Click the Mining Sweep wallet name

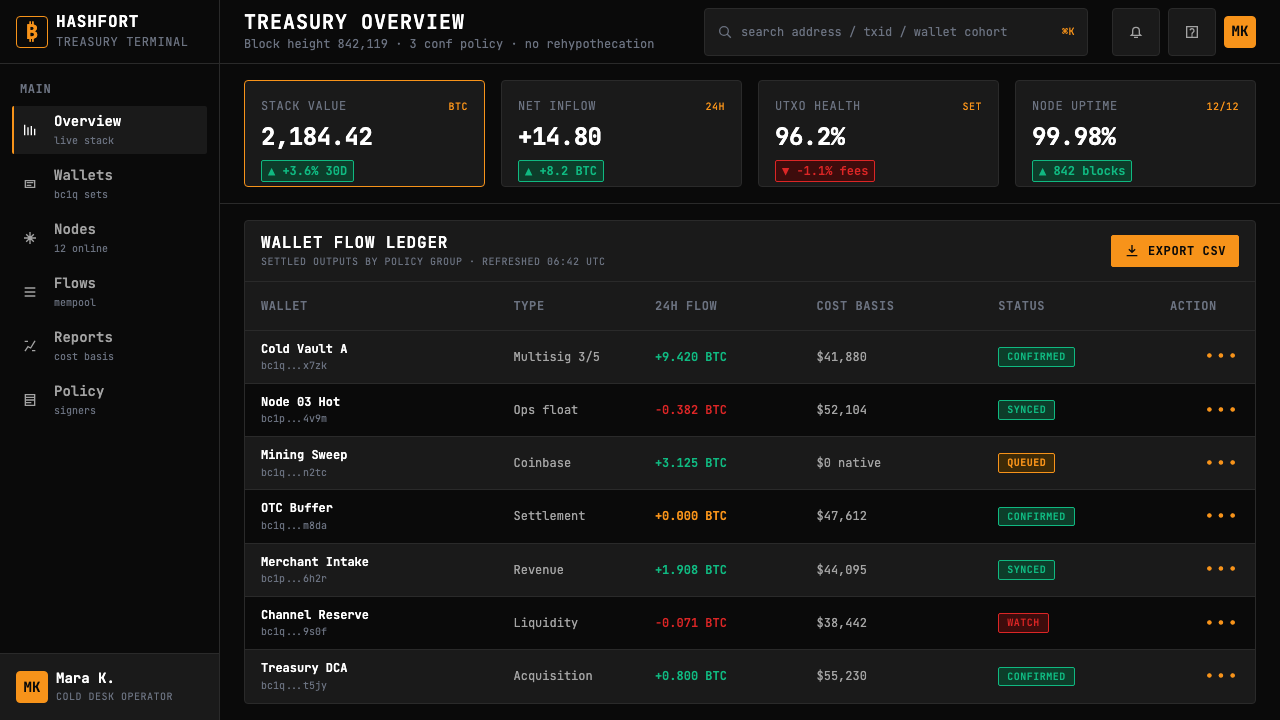(x=304, y=455)
